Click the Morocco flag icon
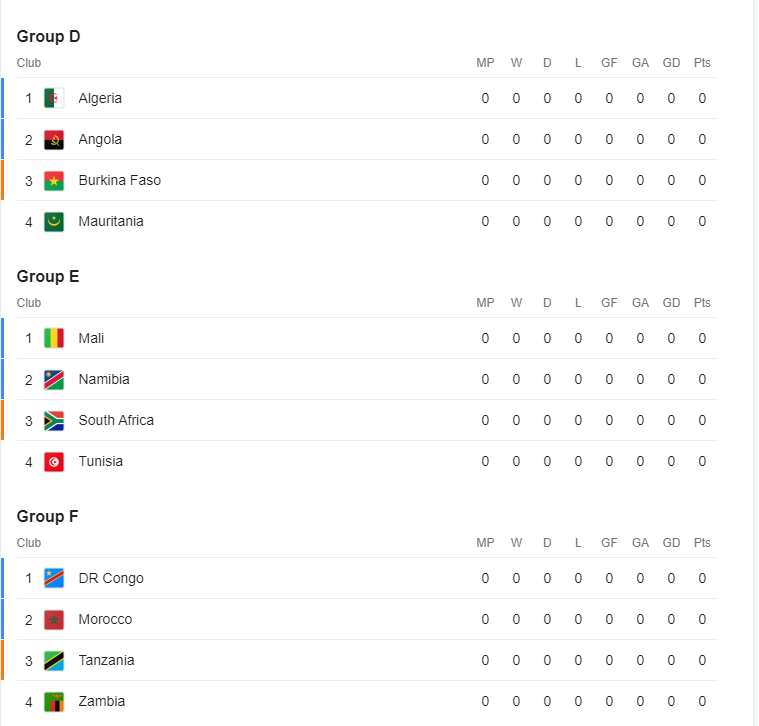 [54, 620]
